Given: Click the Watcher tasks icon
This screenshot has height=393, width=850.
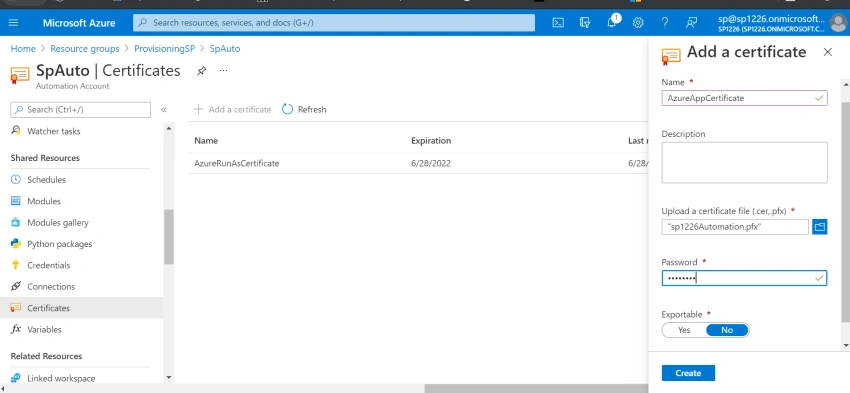Looking at the screenshot, I should (16, 131).
